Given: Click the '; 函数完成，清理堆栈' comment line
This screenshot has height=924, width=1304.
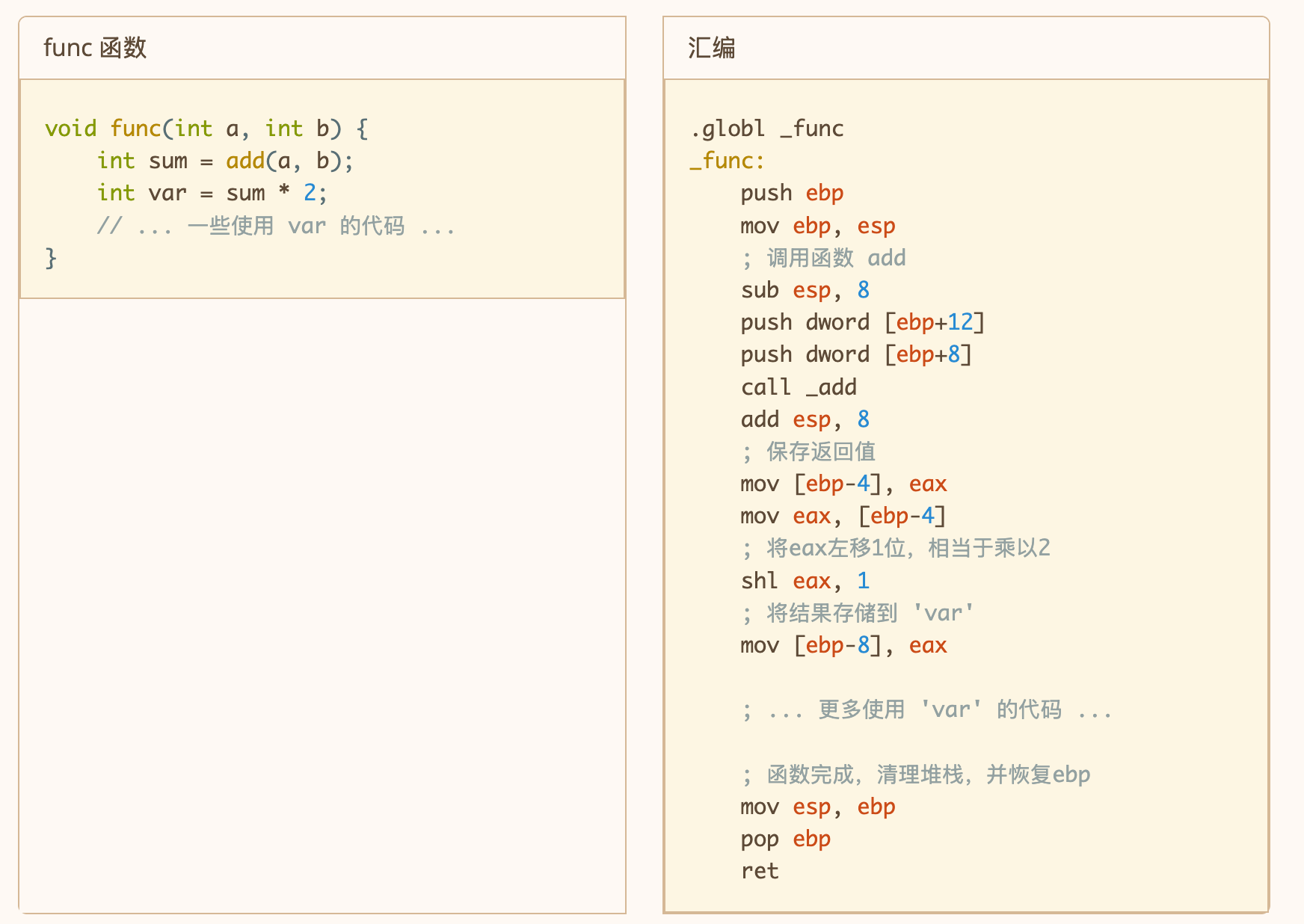Looking at the screenshot, I should tap(916, 774).
